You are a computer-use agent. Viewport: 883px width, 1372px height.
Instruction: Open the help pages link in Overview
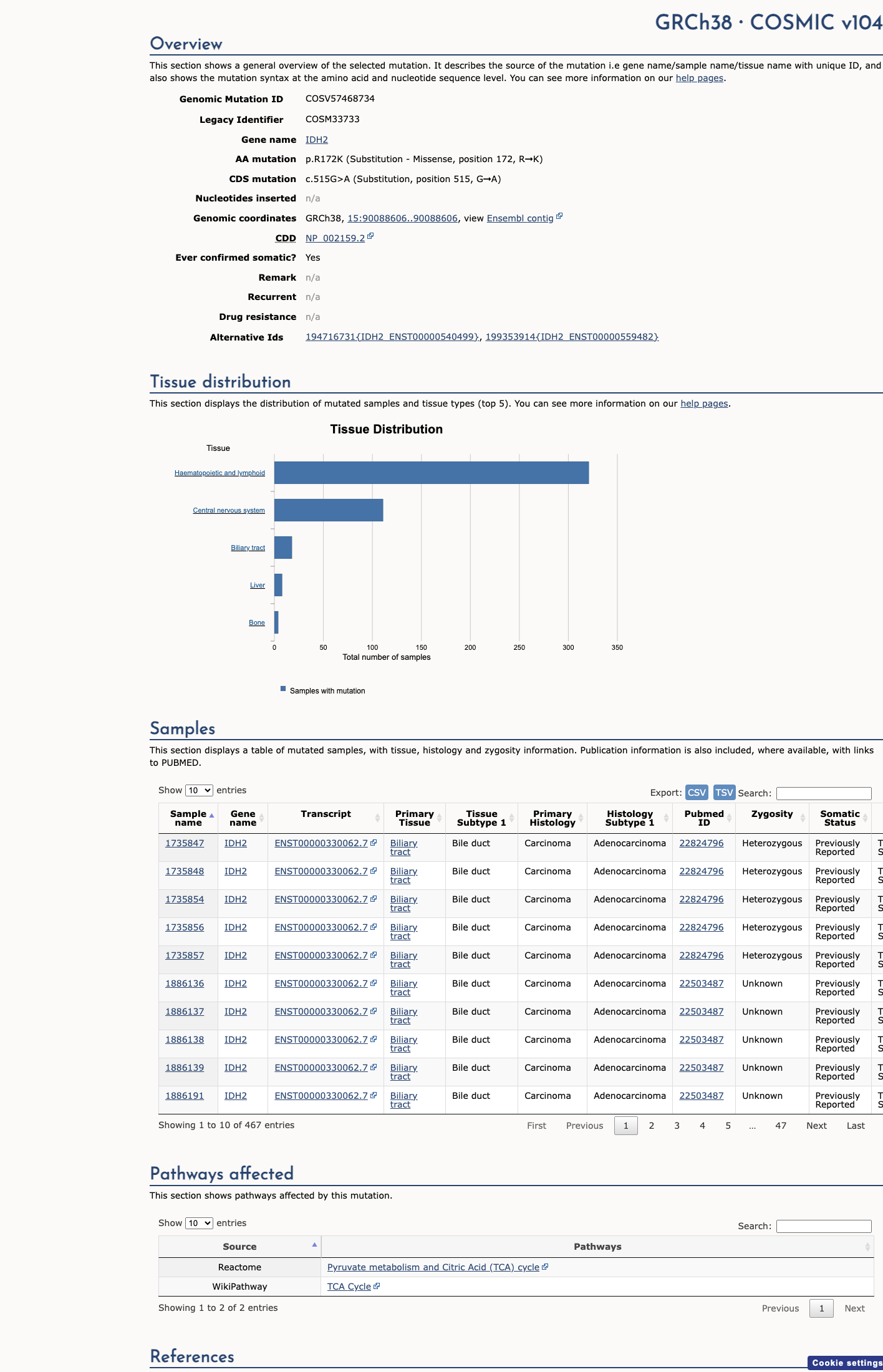(700, 78)
